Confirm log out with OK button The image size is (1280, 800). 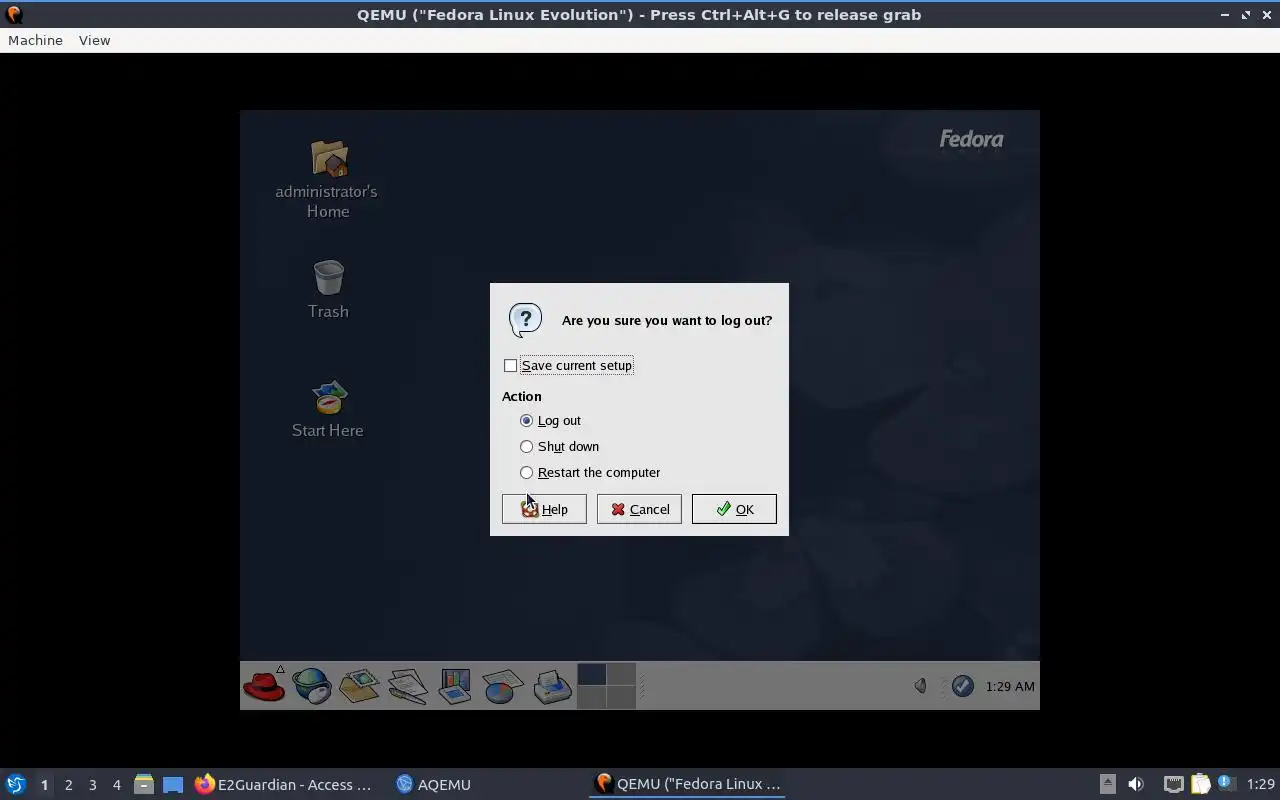(x=734, y=509)
